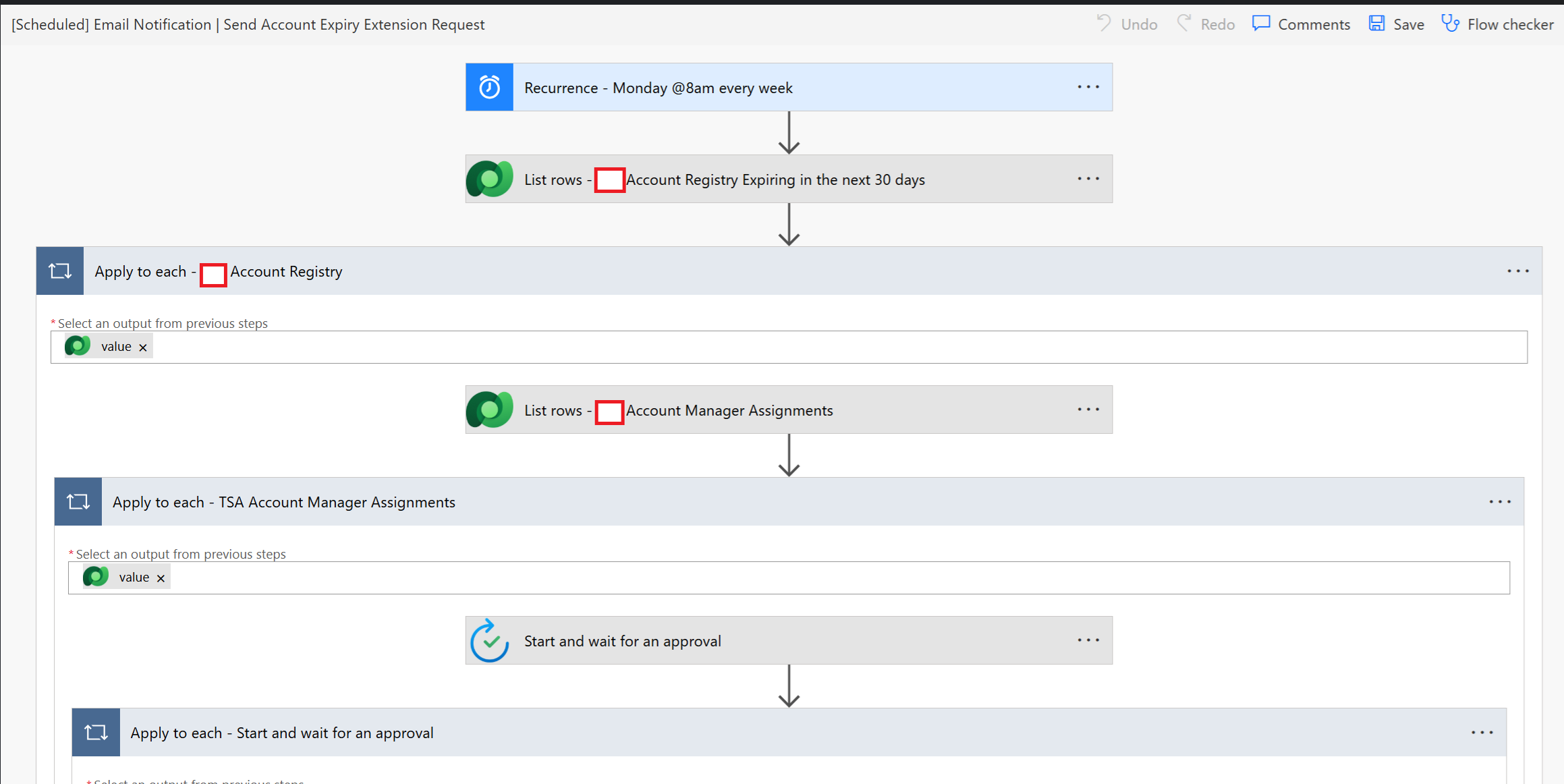Screen dimensions: 1564x784
Task: Click loop icon on TSA Account Manager Assignments
Action: pyautogui.click(x=78, y=502)
